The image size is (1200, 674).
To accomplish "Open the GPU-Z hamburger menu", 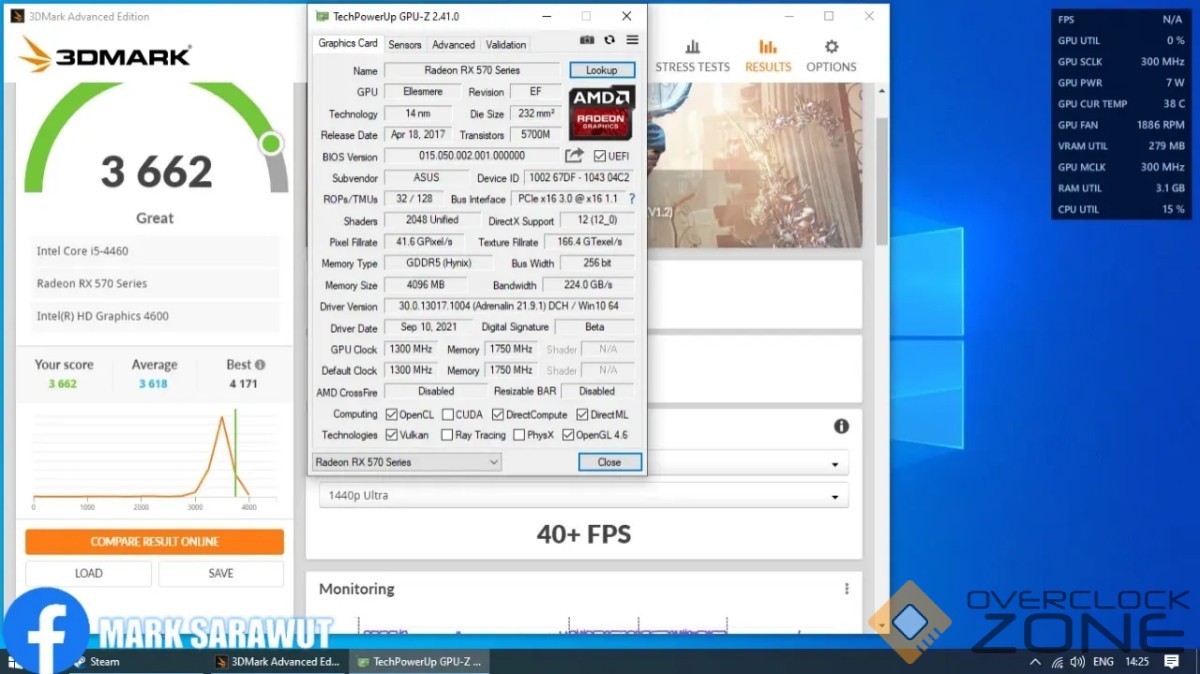I will pyautogui.click(x=632, y=40).
